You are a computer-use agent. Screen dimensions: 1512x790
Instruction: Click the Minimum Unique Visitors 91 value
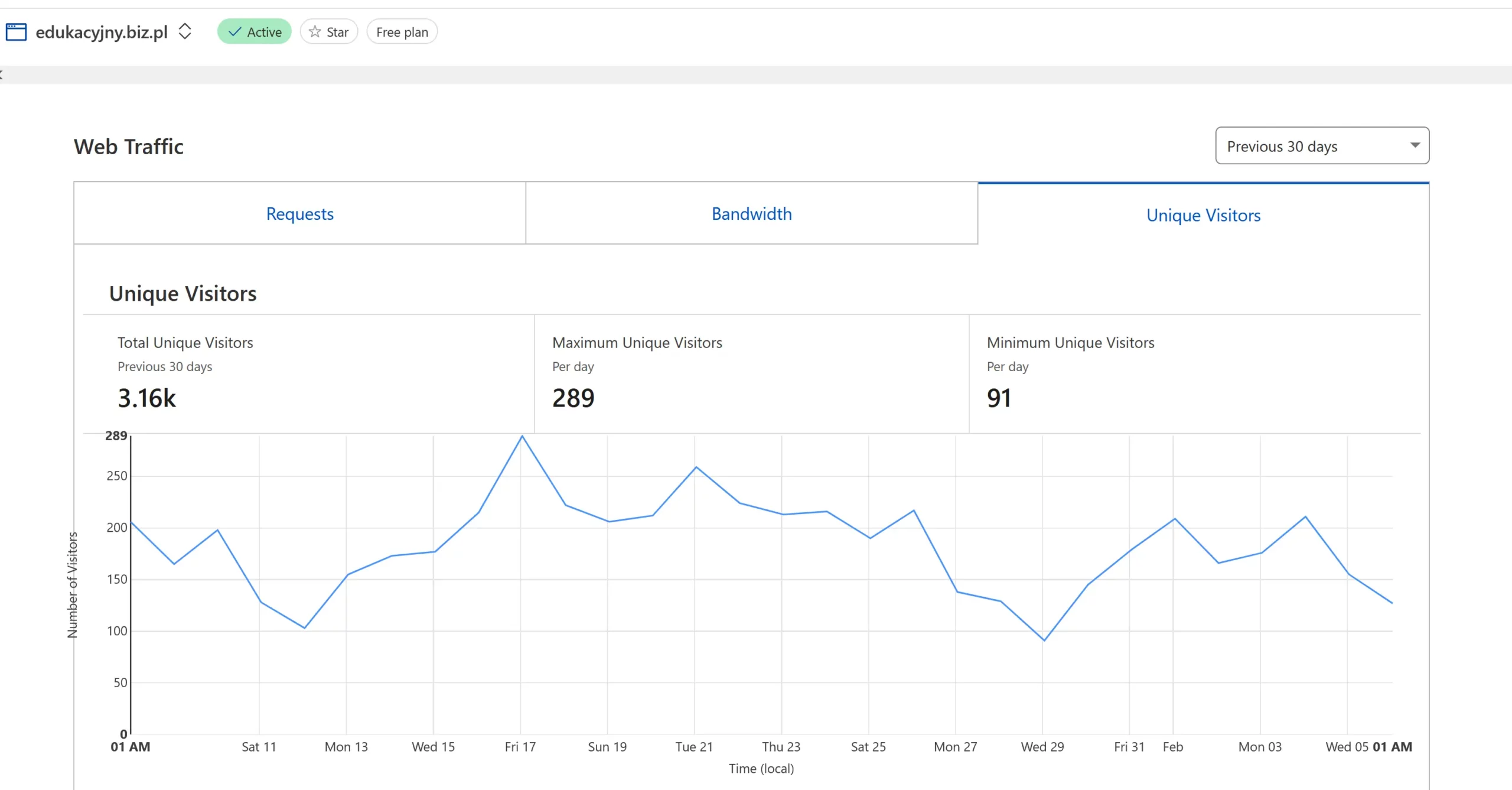[x=999, y=398]
